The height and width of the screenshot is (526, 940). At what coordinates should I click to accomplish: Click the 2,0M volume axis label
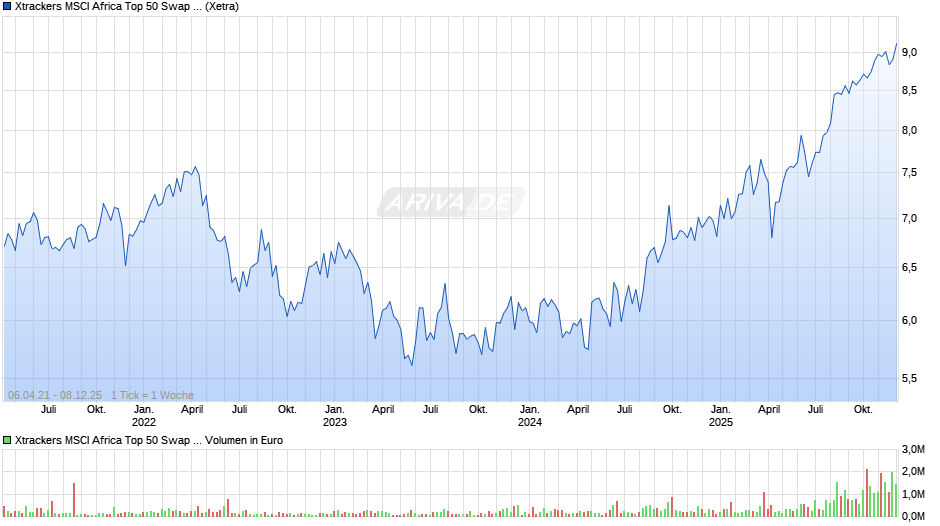913,472
